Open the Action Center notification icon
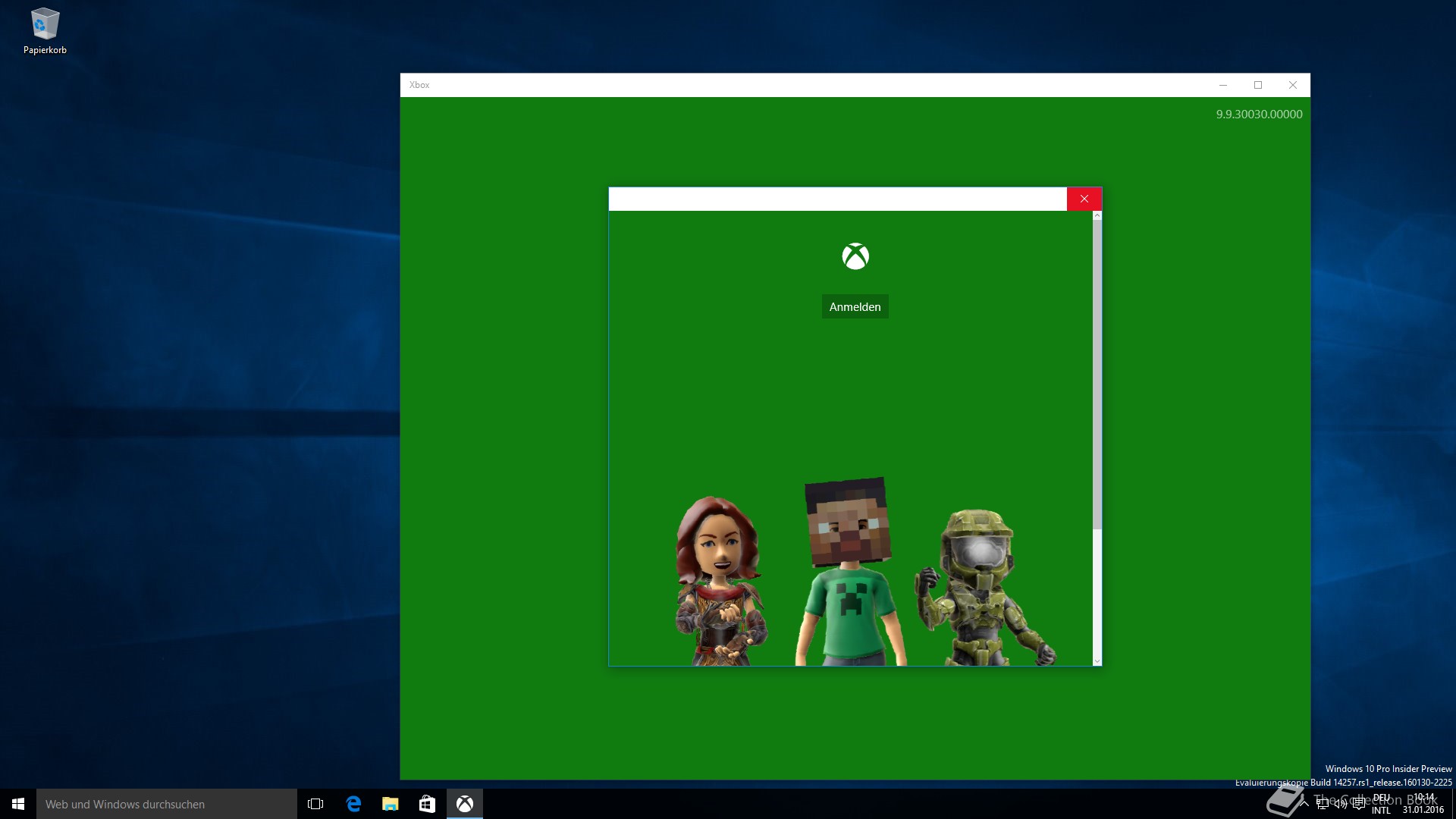This screenshot has height=819, width=1456. (1359, 804)
